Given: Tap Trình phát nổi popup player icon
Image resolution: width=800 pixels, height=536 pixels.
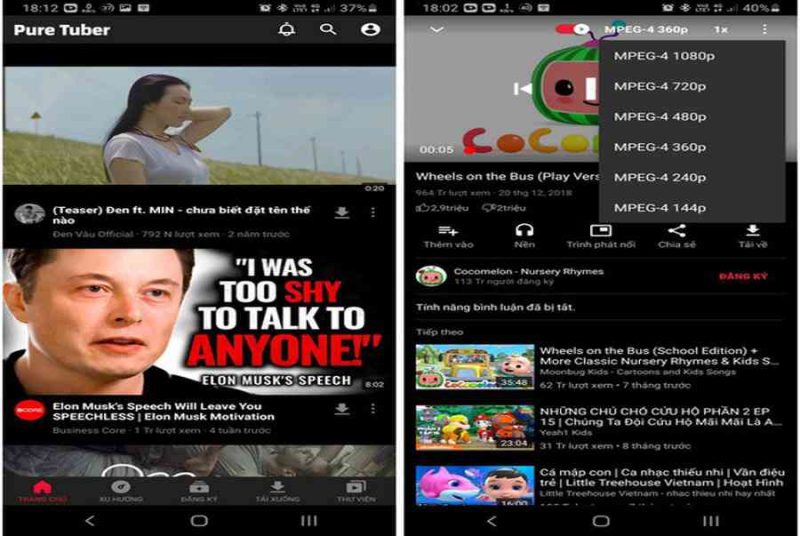Looking at the screenshot, I should [601, 231].
